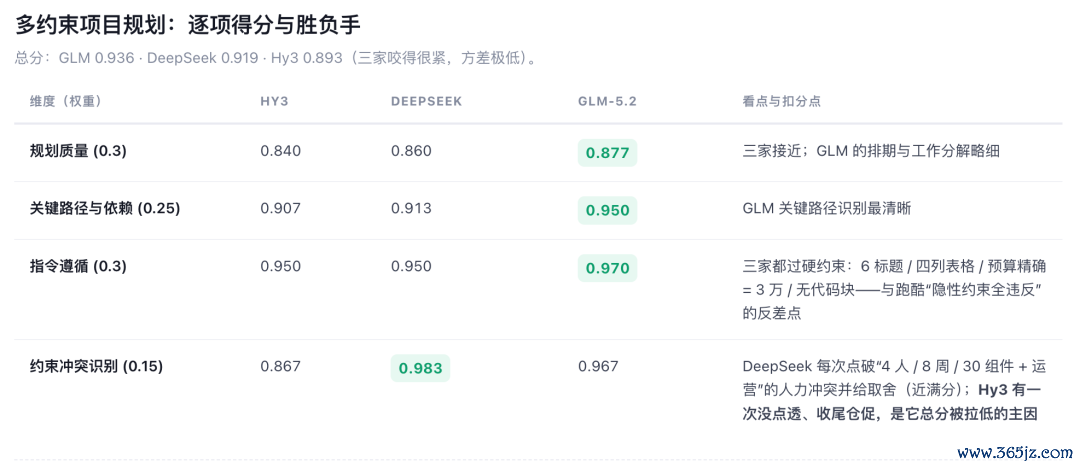Select the 指令遵循 (0.3) row label
1080x468 pixels.
click(78, 266)
